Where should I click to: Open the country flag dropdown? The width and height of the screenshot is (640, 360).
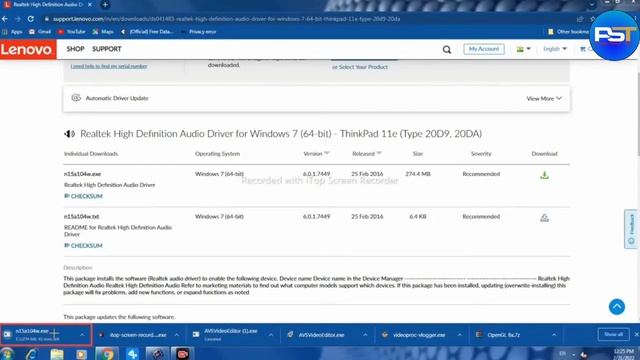pyautogui.click(x=523, y=49)
